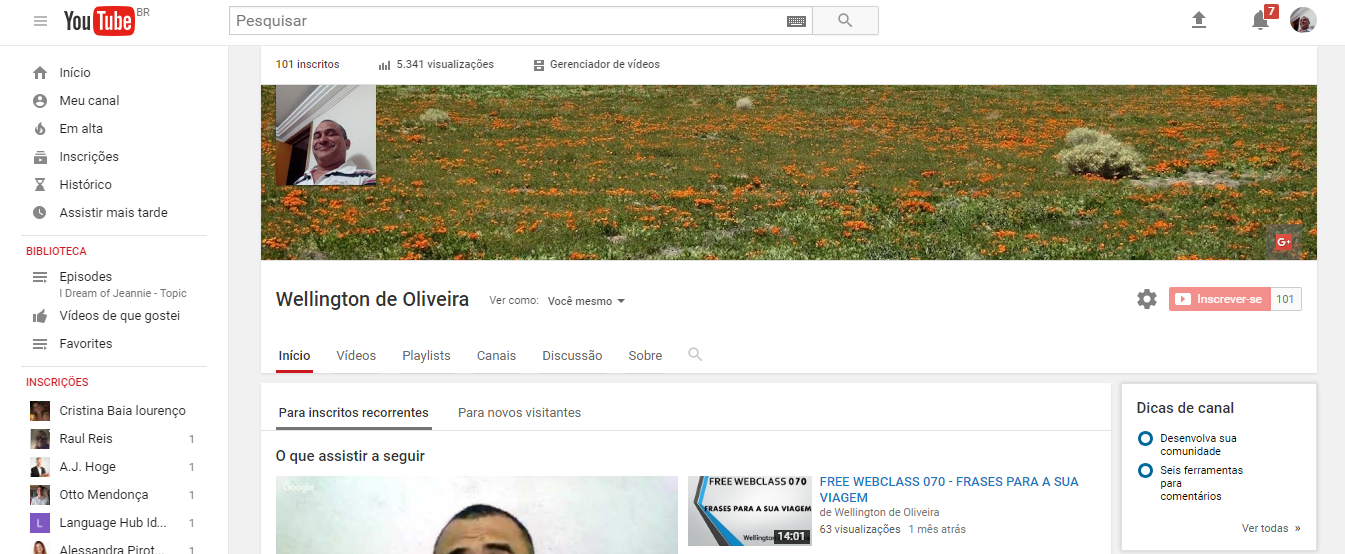Click the Em alta flame icon
Screen dimensions: 1345x554
coord(40,129)
